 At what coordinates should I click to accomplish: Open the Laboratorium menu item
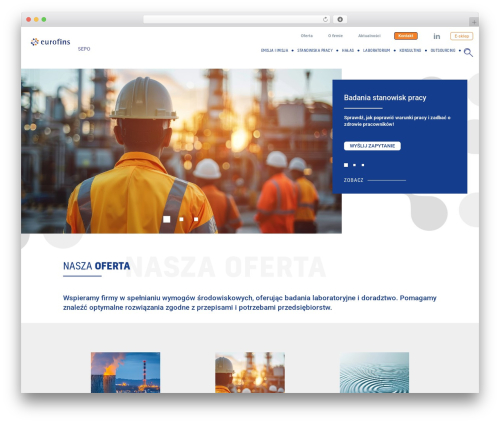pos(376,50)
